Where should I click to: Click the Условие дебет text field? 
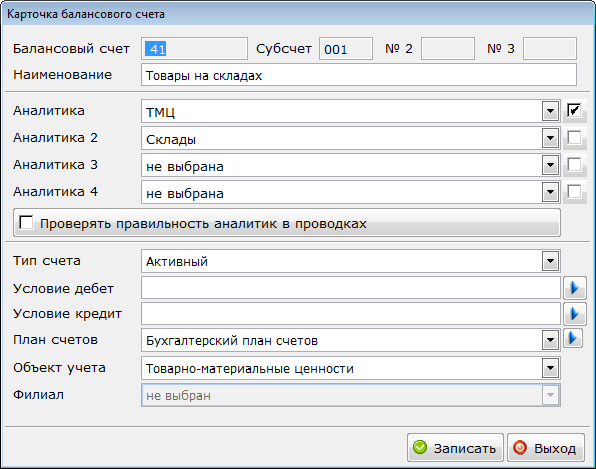pos(351,288)
